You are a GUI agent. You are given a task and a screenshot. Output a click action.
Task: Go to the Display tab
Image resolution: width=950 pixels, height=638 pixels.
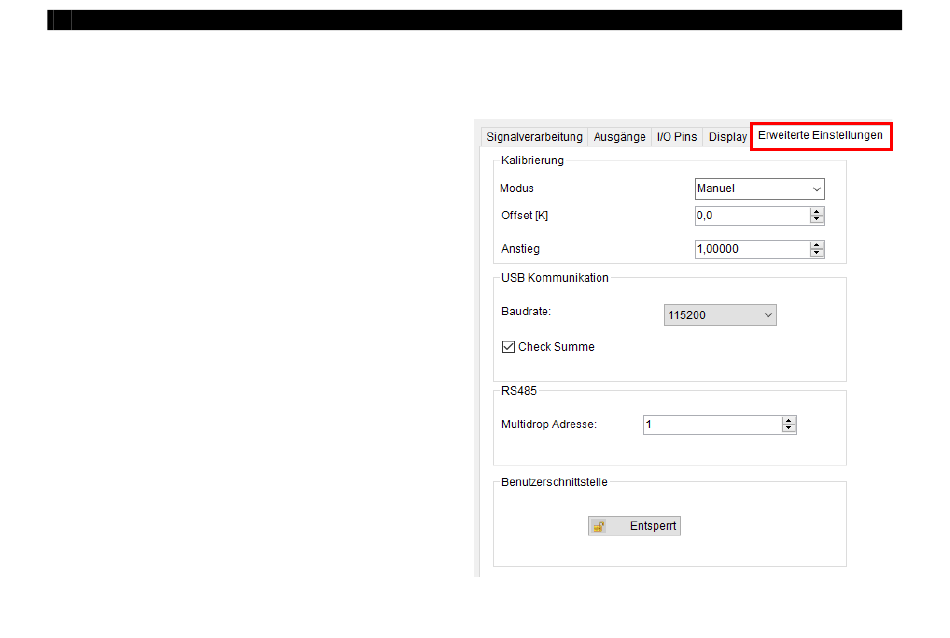[727, 137]
